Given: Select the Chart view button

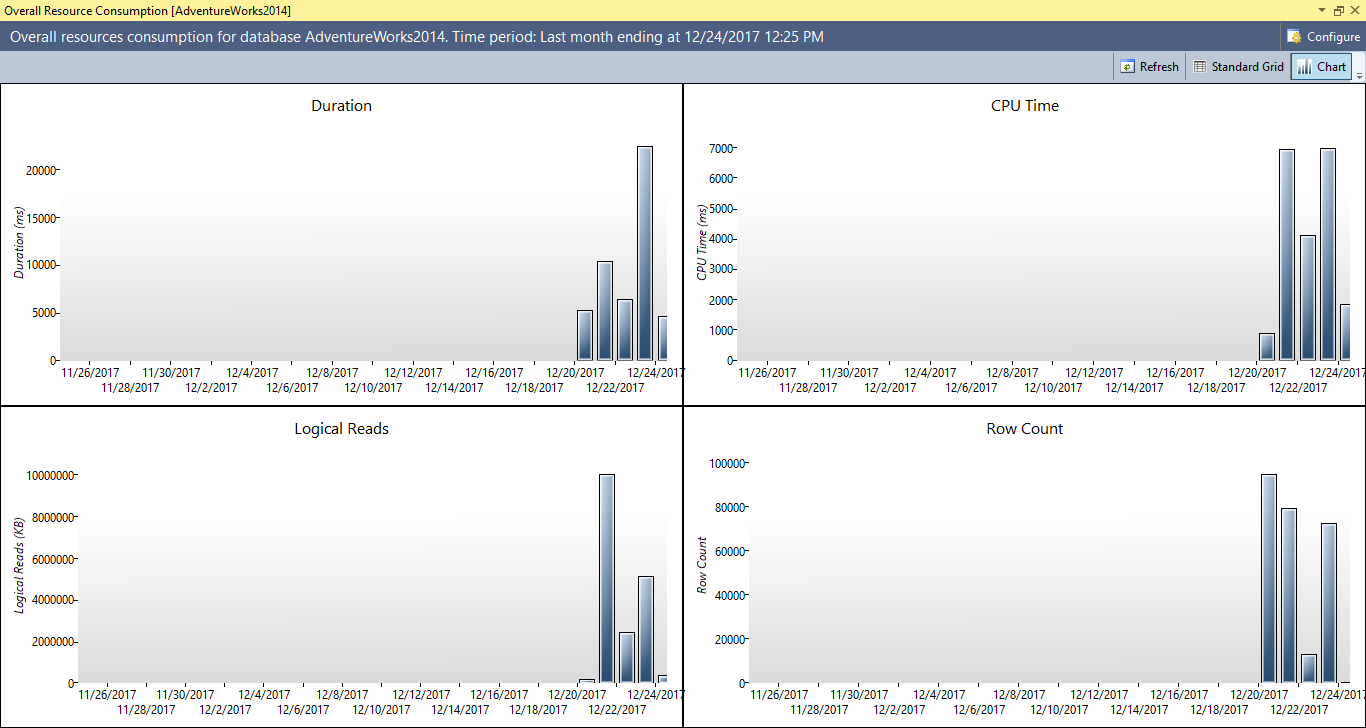Looking at the screenshot, I should (1321, 67).
